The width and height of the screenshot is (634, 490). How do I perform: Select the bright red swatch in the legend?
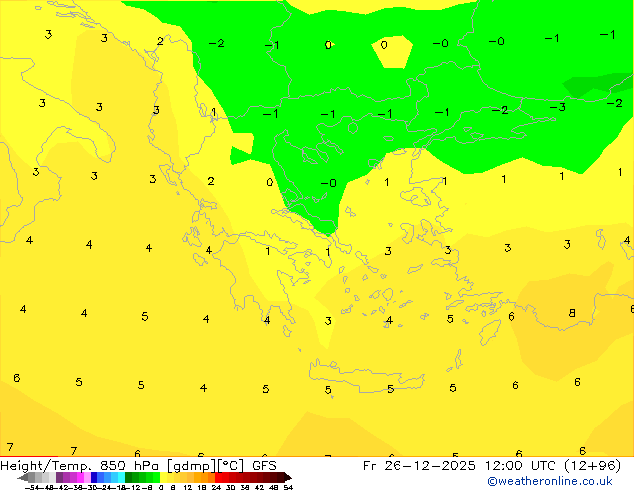coord(218,477)
